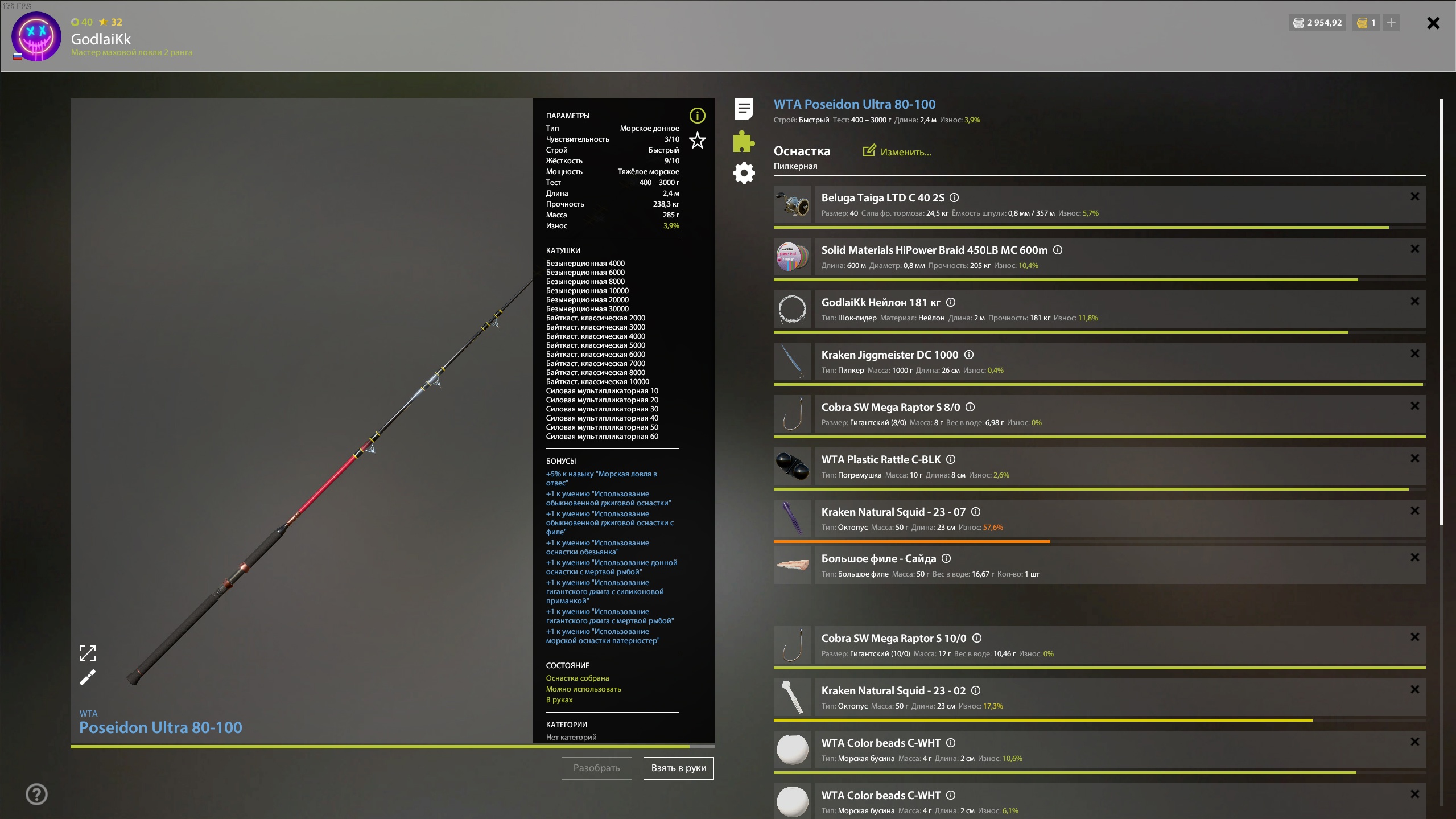This screenshot has width=1456, height=819.
Task: Show info for WTA Plastic Rattle C-BLK
Action: point(950,459)
